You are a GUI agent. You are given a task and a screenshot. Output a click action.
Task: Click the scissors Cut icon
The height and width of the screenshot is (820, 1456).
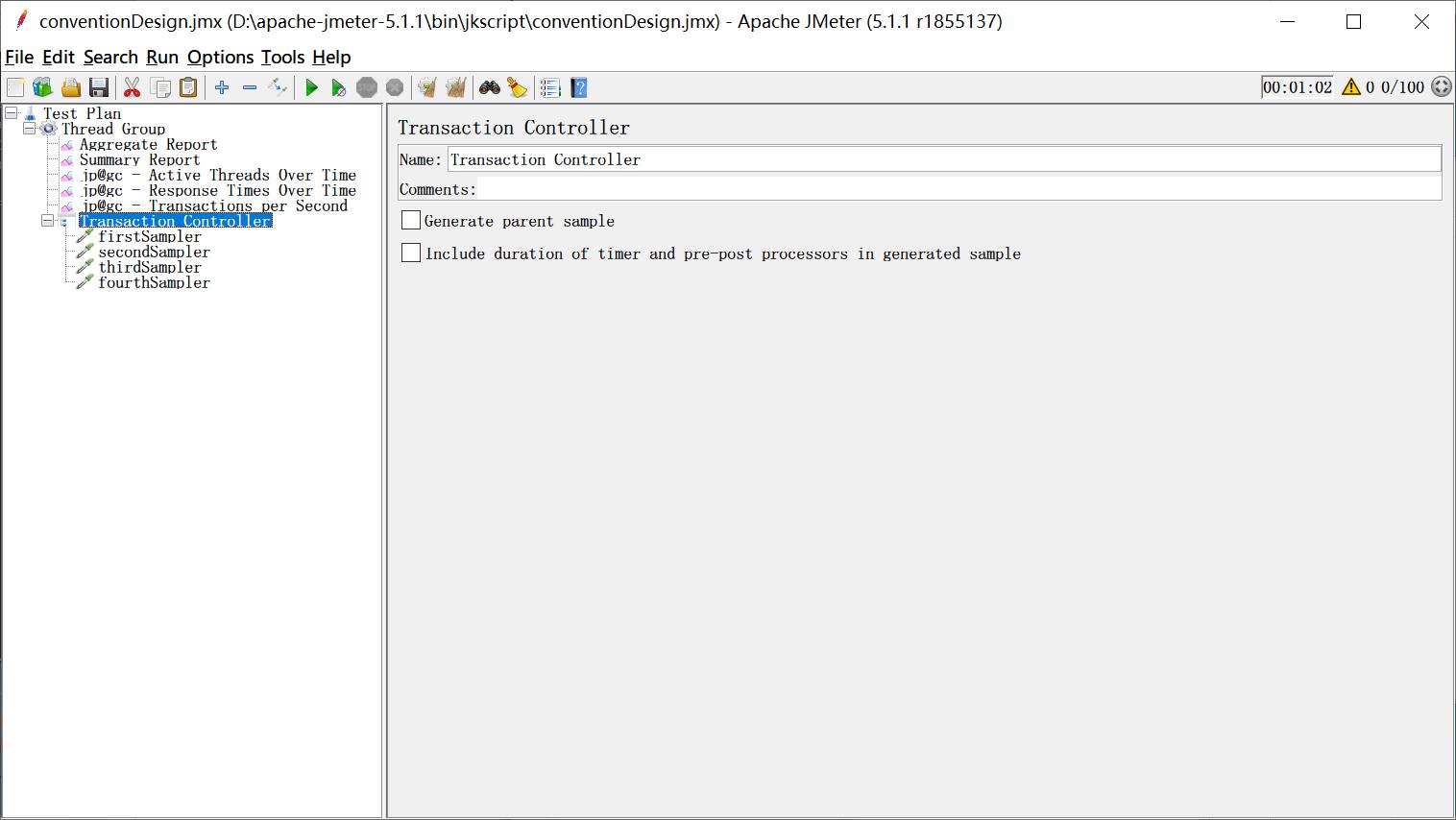click(133, 88)
